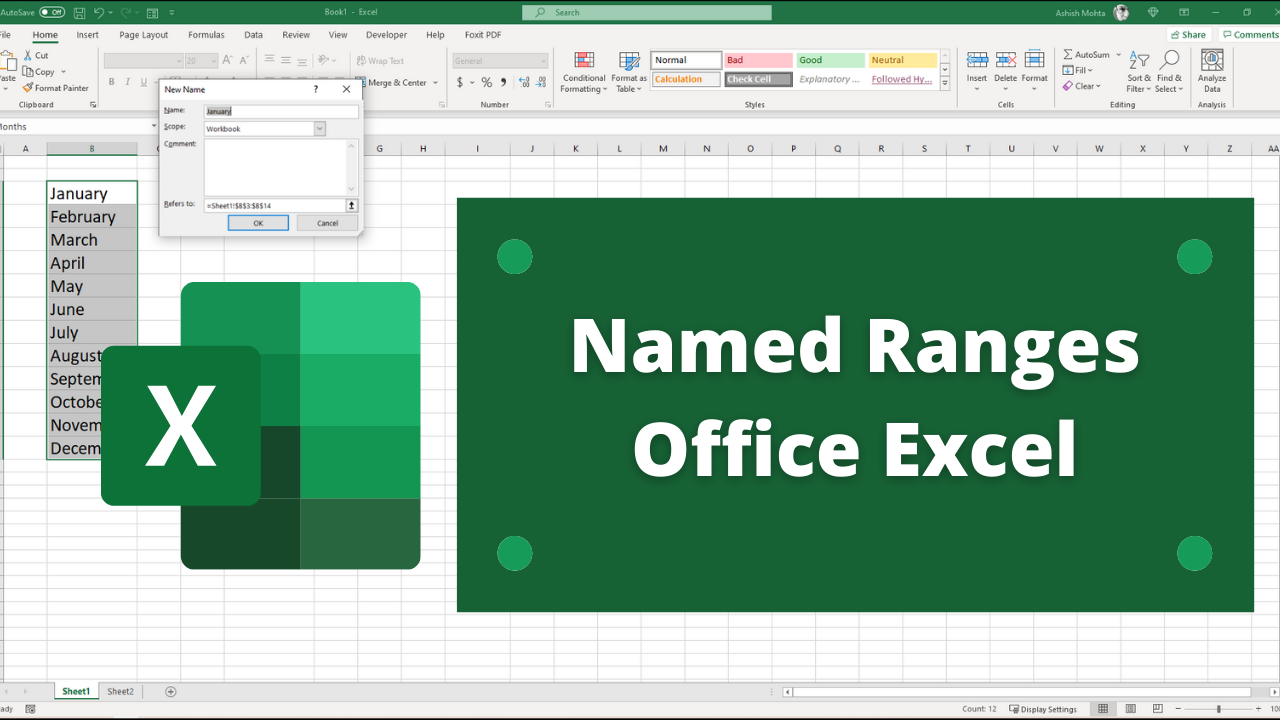Screen dimensions: 1280x720
Task: Switch to the Sheet2 tab
Action: point(120,691)
